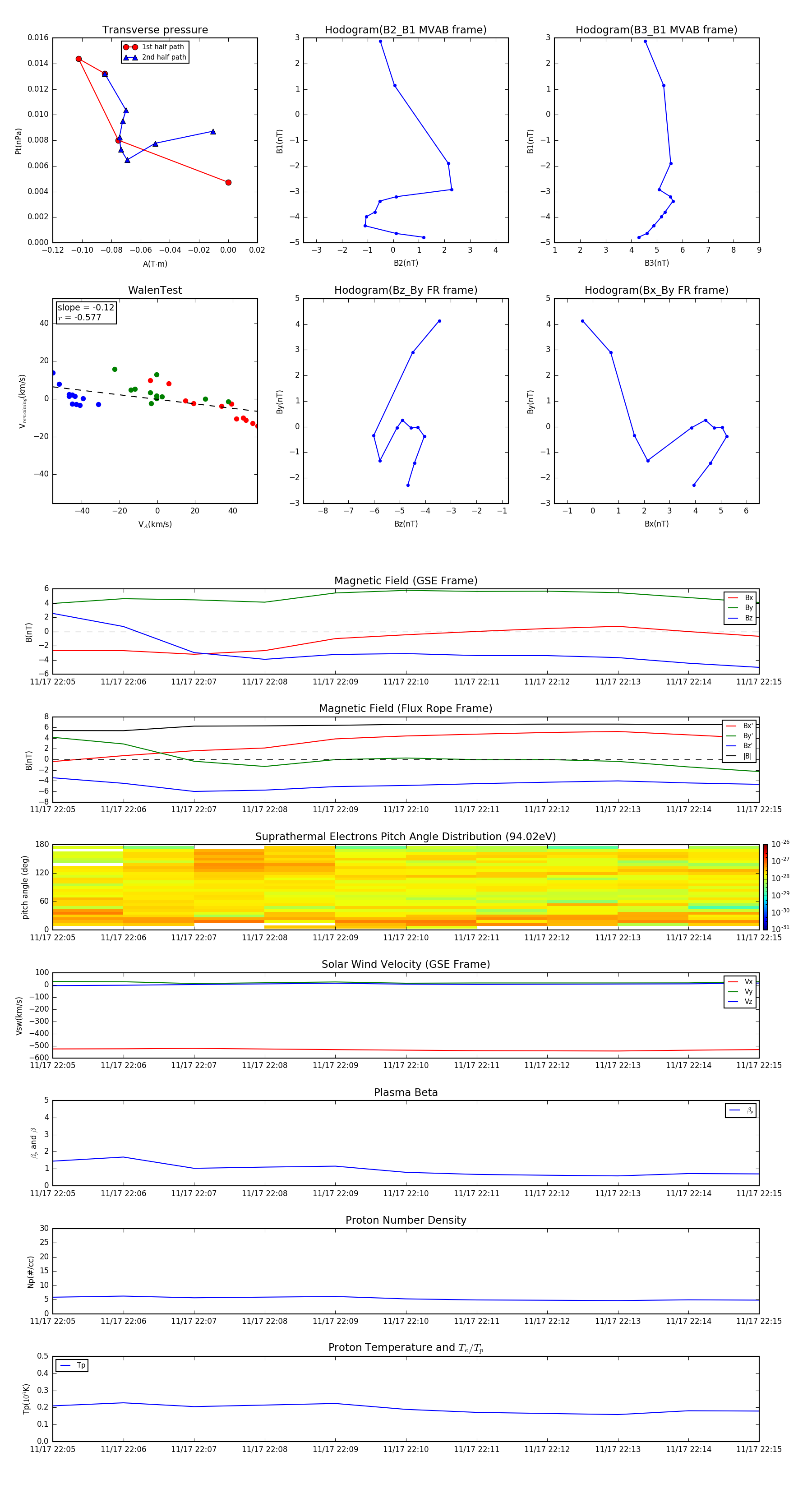812x1489 pixels.
Task: Click the 'Bz(nT)' x-axis label
Action: pyautogui.click(x=406, y=524)
